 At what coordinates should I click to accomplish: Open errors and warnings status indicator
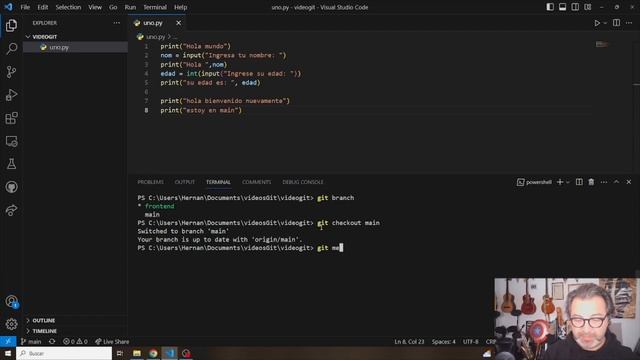coord(75,342)
